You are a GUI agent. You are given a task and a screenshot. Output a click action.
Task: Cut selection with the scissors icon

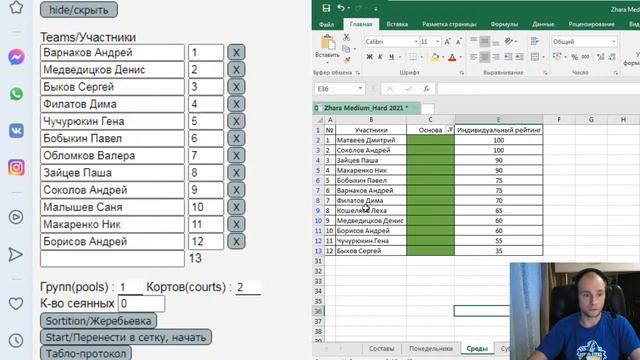pos(347,38)
